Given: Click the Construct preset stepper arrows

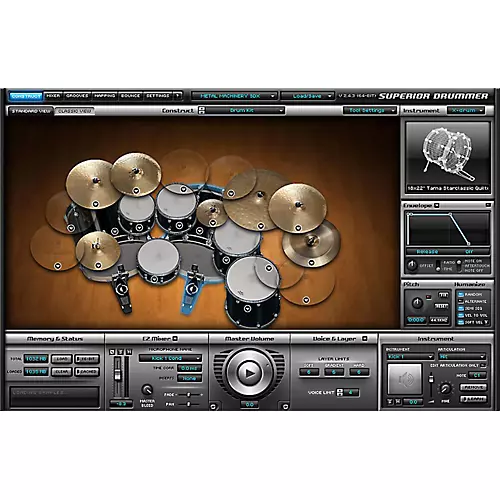Looking at the screenshot, I should coord(201,110).
